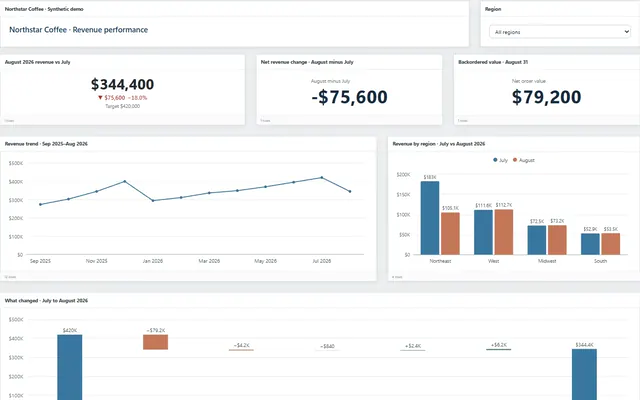The width and height of the screenshot is (640, 400).
Task: Click the Target $420,000 text
Action: pyautogui.click(x=122, y=106)
